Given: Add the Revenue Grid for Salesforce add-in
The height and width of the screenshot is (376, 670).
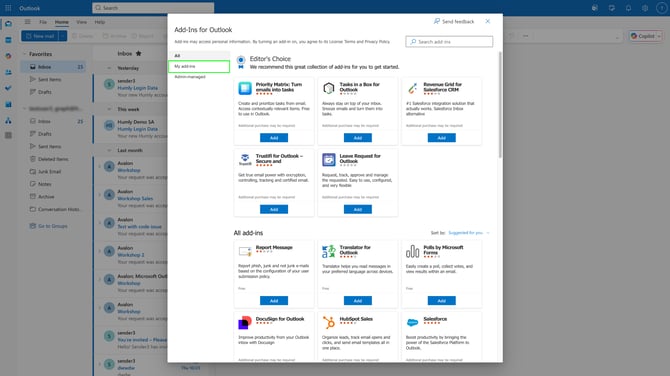Looking at the screenshot, I should pyautogui.click(x=441, y=138).
